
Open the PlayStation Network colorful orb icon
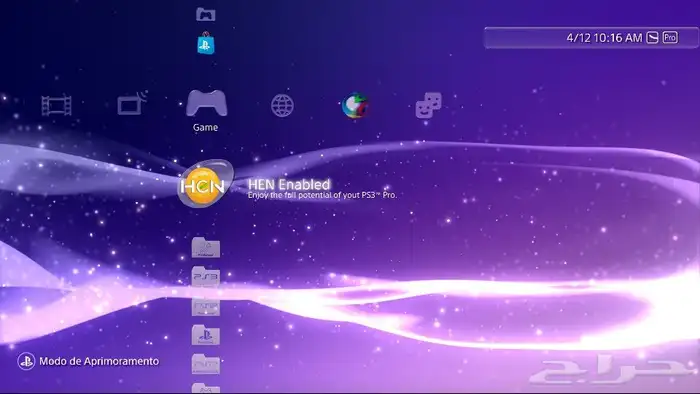(355, 105)
